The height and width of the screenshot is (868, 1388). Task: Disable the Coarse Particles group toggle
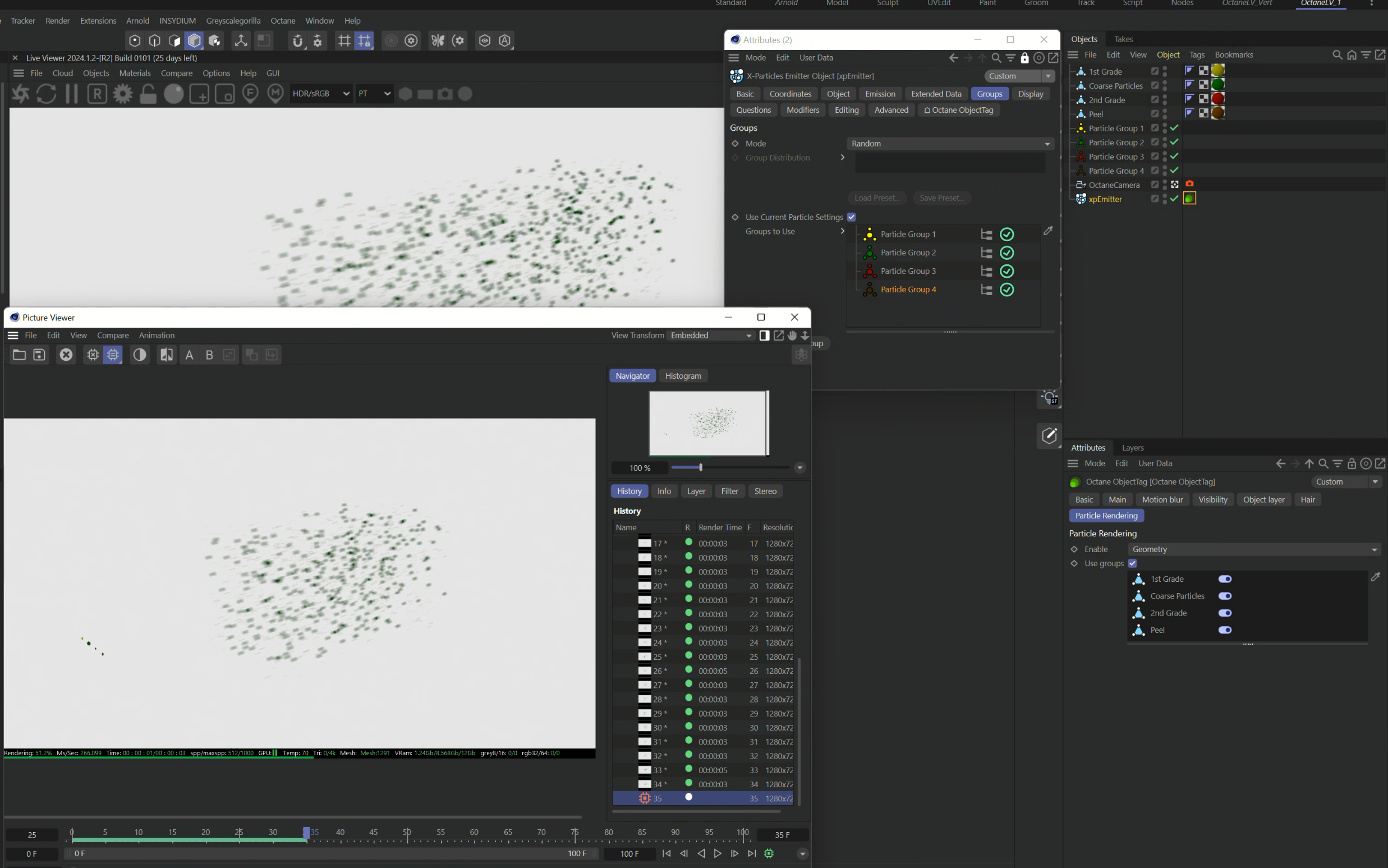(1224, 596)
